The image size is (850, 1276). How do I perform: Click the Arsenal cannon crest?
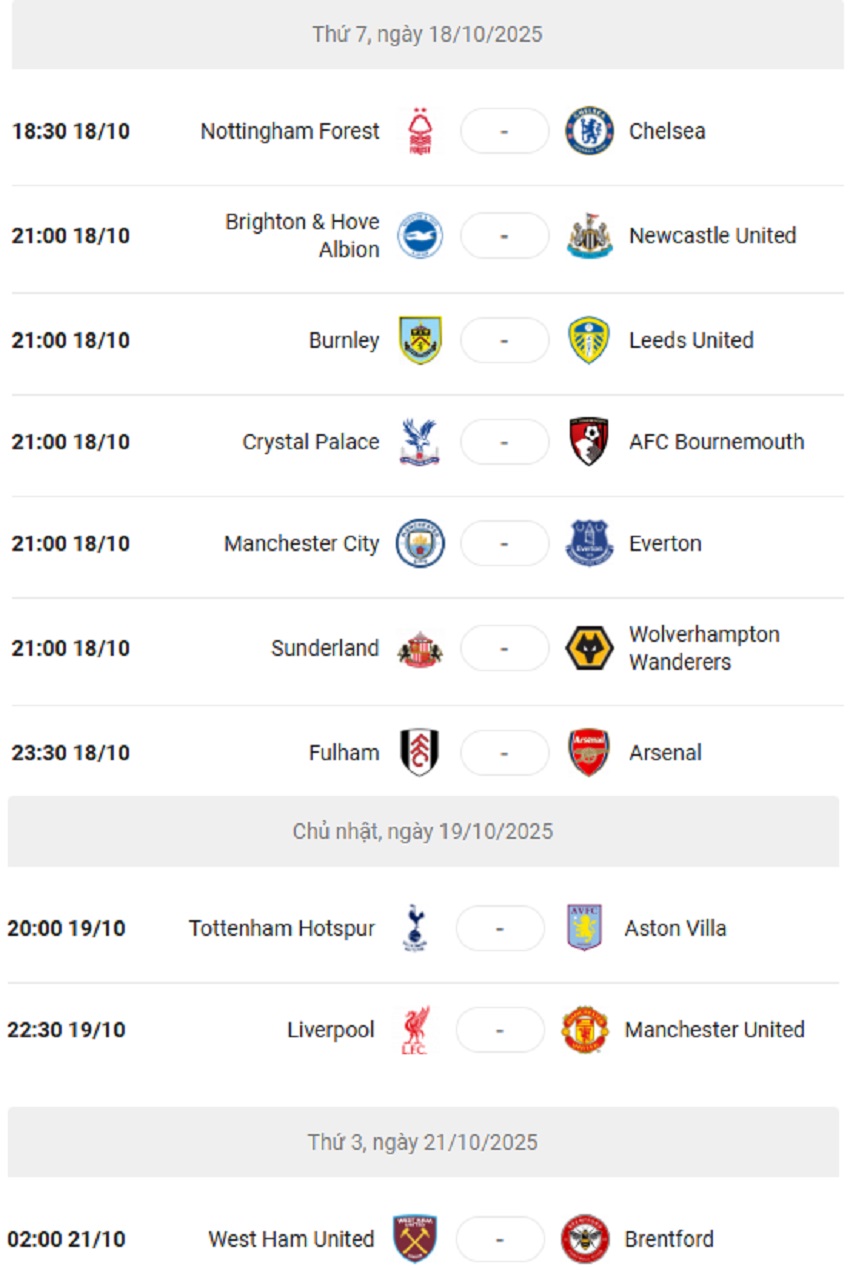[x=589, y=753]
